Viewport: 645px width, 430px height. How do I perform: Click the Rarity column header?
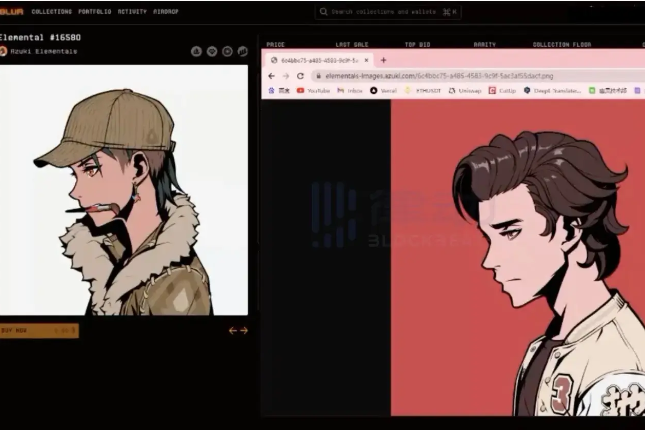click(485, 44)
